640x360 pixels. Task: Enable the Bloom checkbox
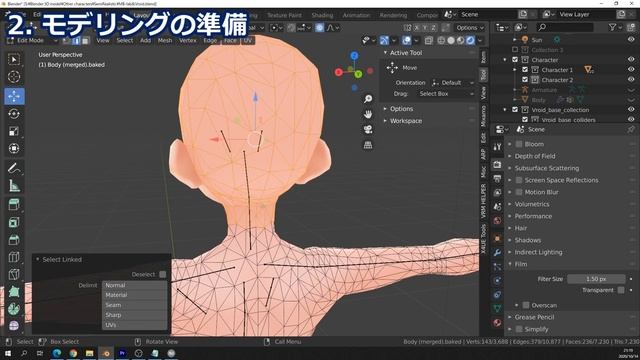point(519,144)
